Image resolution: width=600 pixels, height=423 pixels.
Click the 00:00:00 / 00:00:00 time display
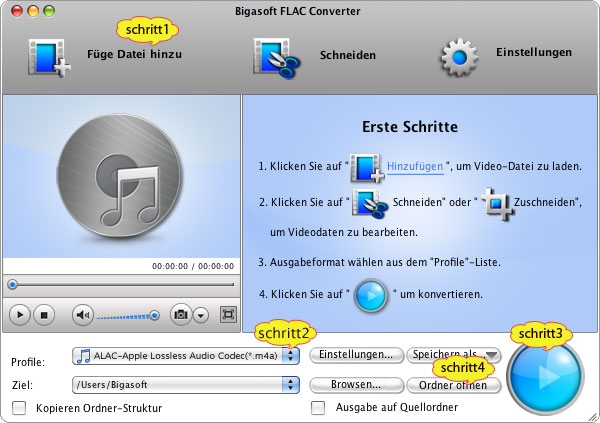(193, 266)
